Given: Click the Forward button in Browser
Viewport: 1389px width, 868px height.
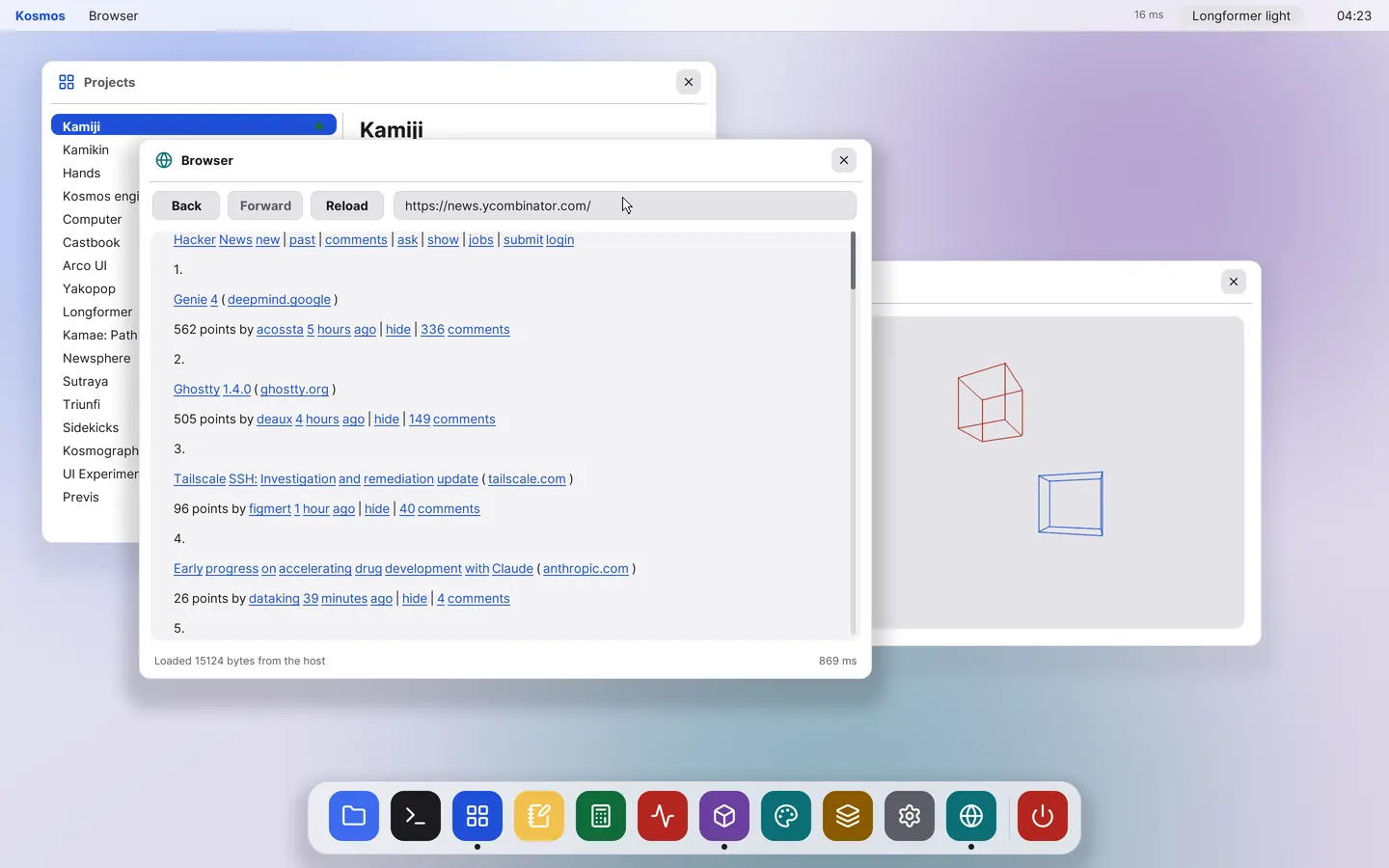Looking at the screenshot, I should (265, 205).
